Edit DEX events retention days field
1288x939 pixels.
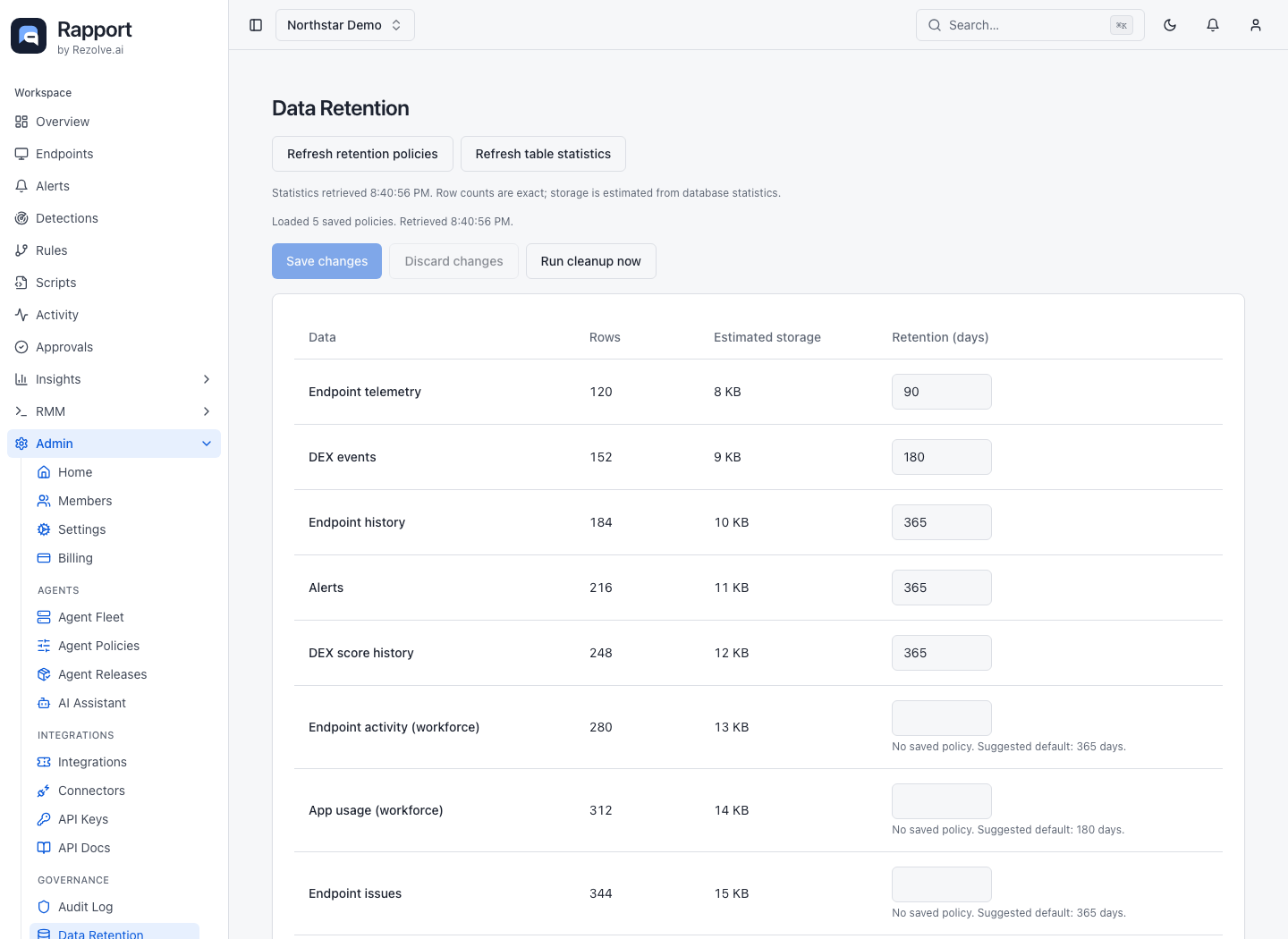(941, 457)
